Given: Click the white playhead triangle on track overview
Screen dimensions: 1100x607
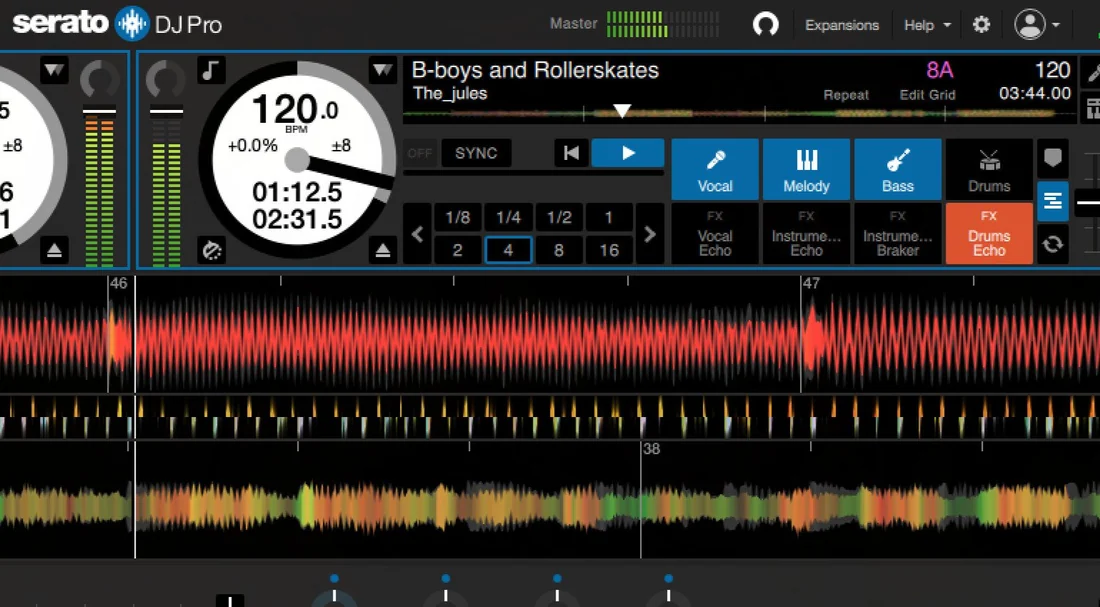Looking at the screenshot, I should pos(622,110).
